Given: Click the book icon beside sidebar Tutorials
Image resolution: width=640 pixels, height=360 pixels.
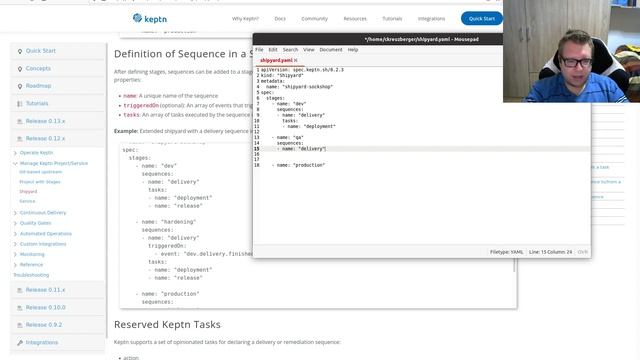Looking at the screenshot, I should point(20,104).
